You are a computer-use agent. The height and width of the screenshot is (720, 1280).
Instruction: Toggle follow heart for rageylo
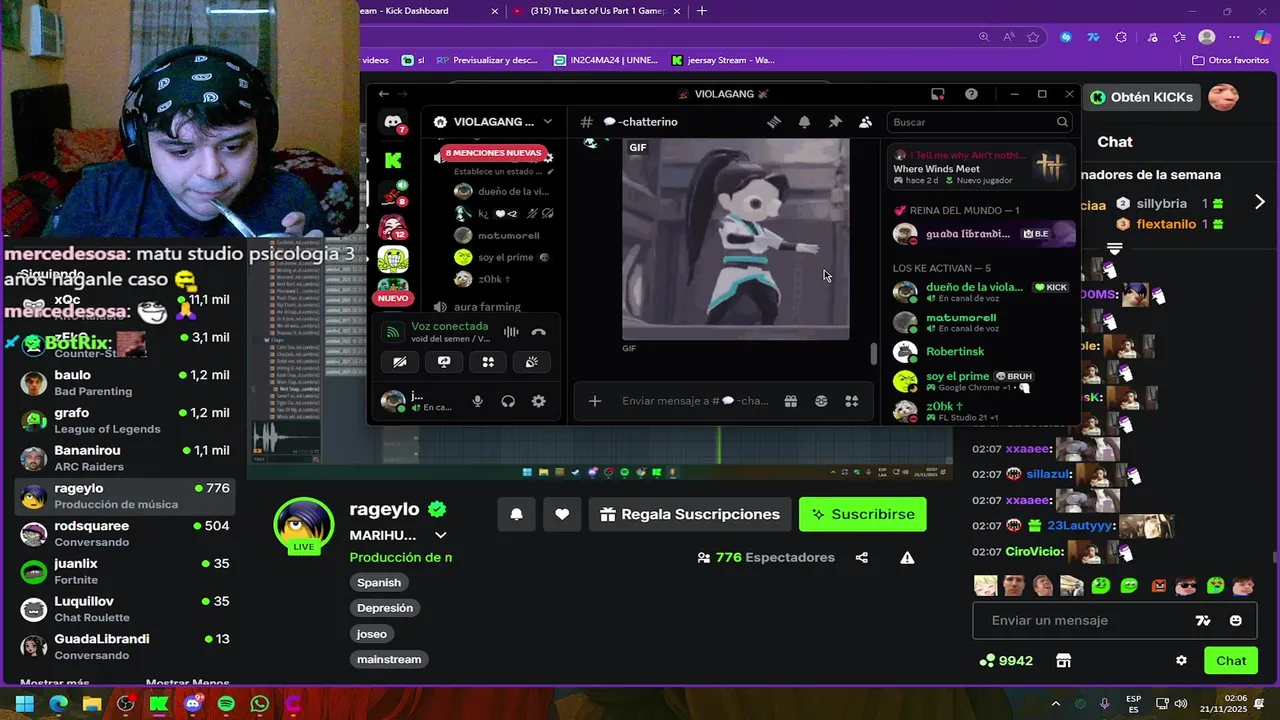tap(562, 514)
